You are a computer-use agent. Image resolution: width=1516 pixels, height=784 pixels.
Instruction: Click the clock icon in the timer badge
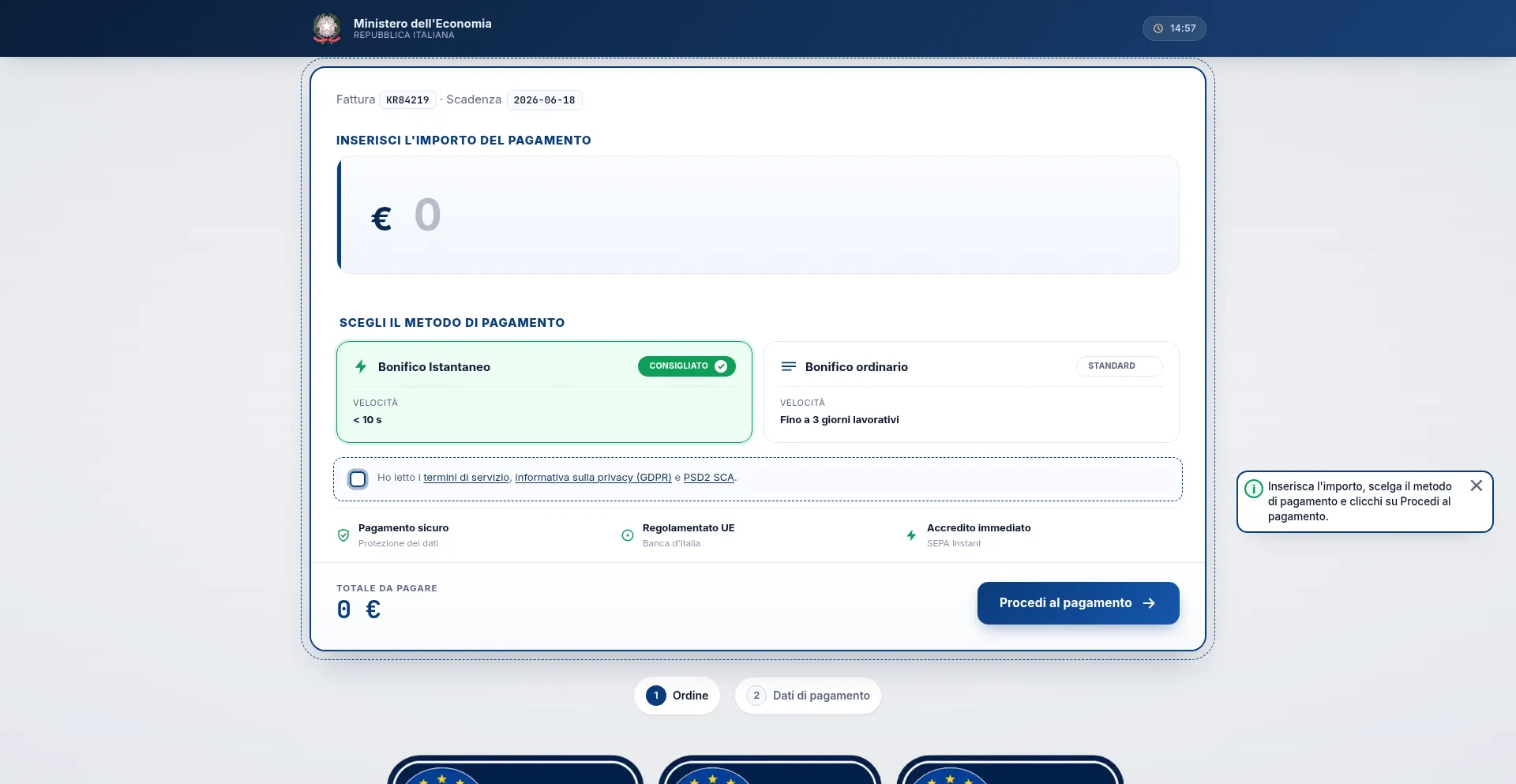(1158, 28)
